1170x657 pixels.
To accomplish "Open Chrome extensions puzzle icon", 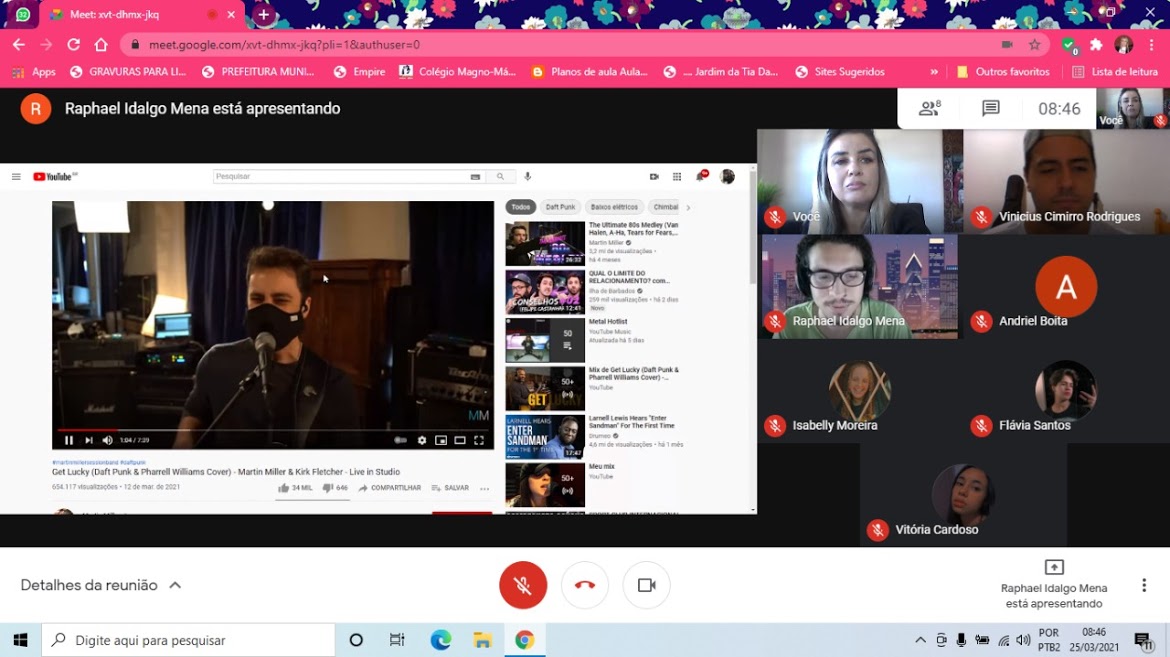I will (1096, 45).
